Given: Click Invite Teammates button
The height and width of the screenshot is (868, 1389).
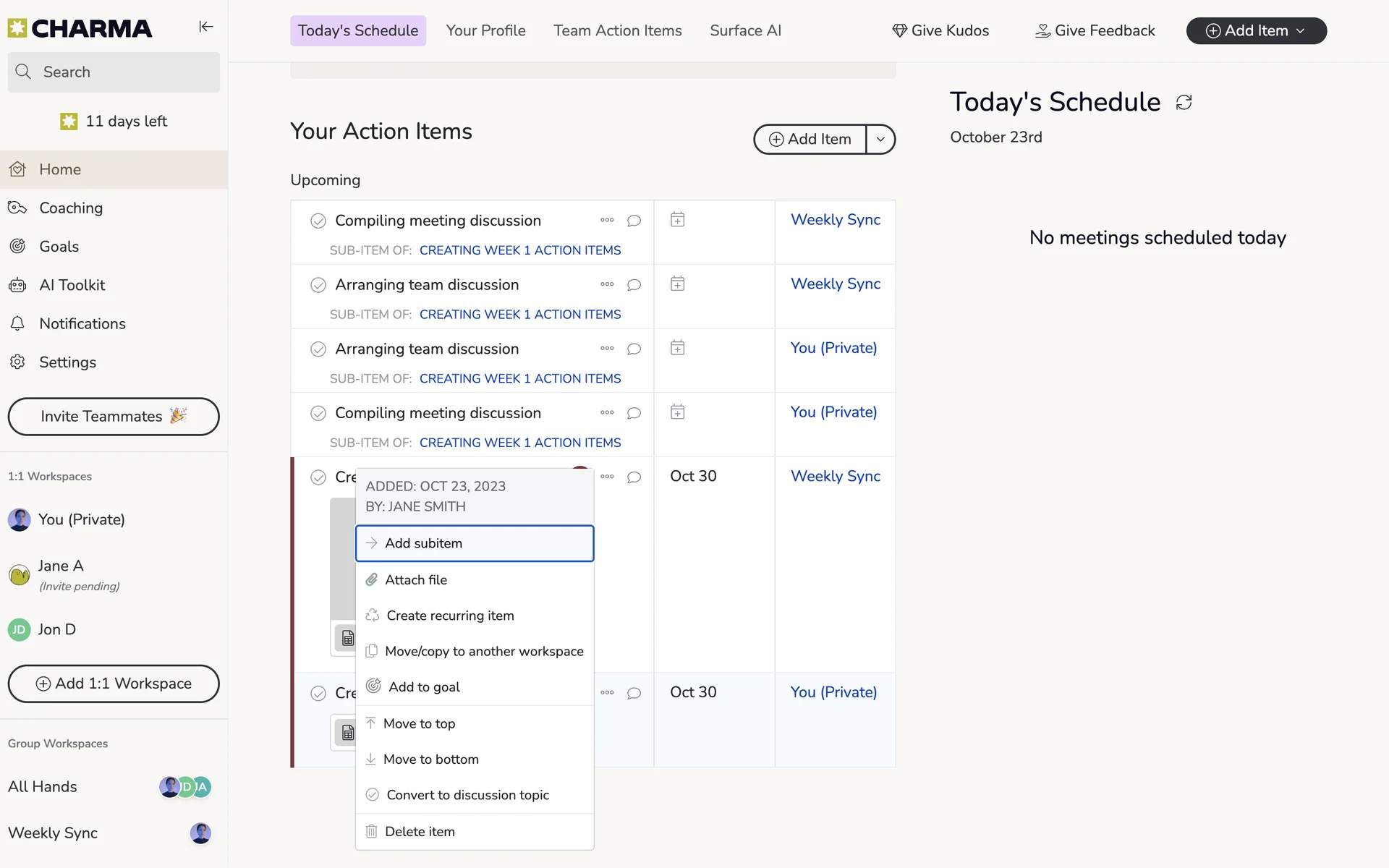Looking at the screenshot, I should [114, 417].
